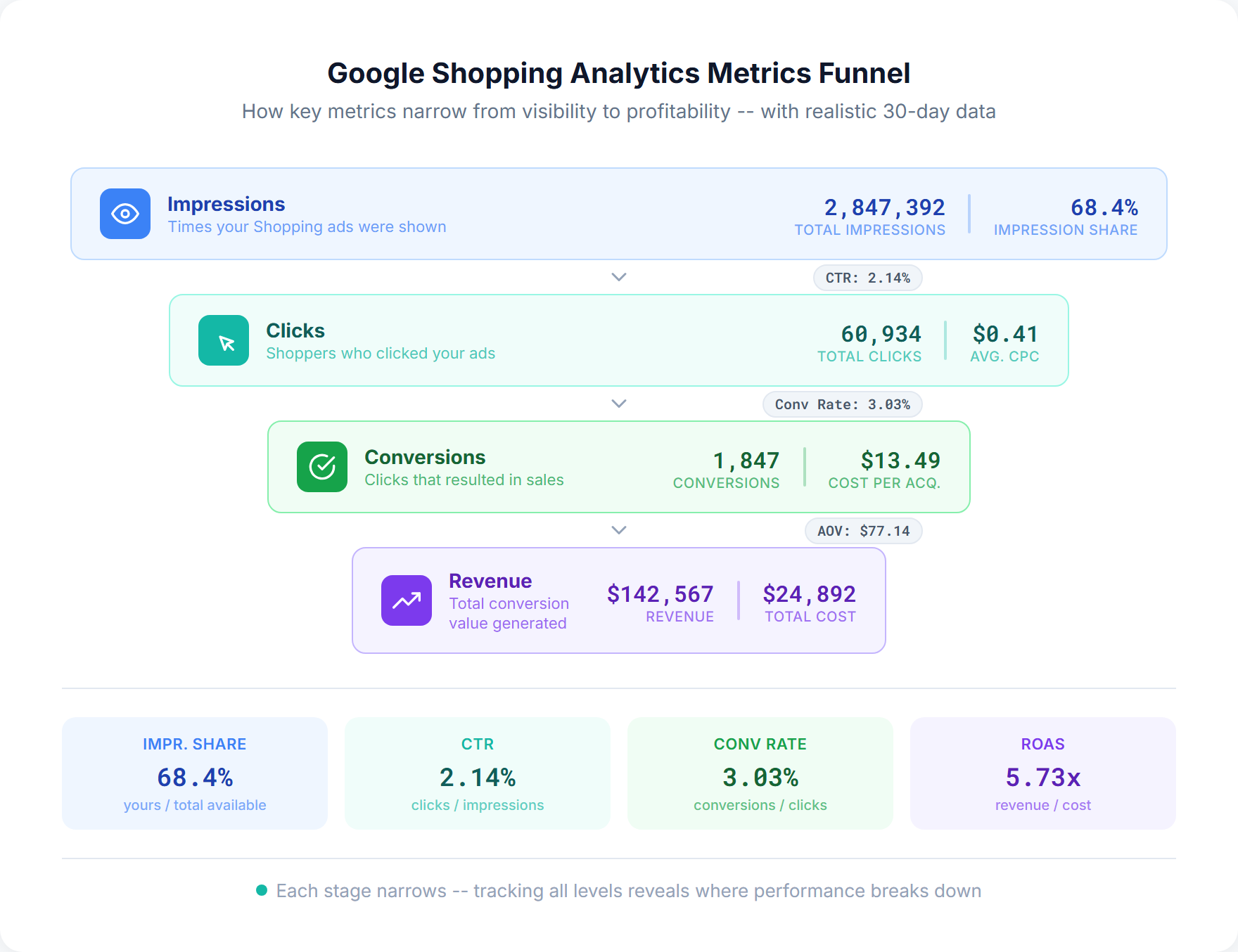Image resolution: width=1238 pixels, height=952 pixels.
Task: Click the CTR: 2.14% pill badge
Action: [867, 277]
